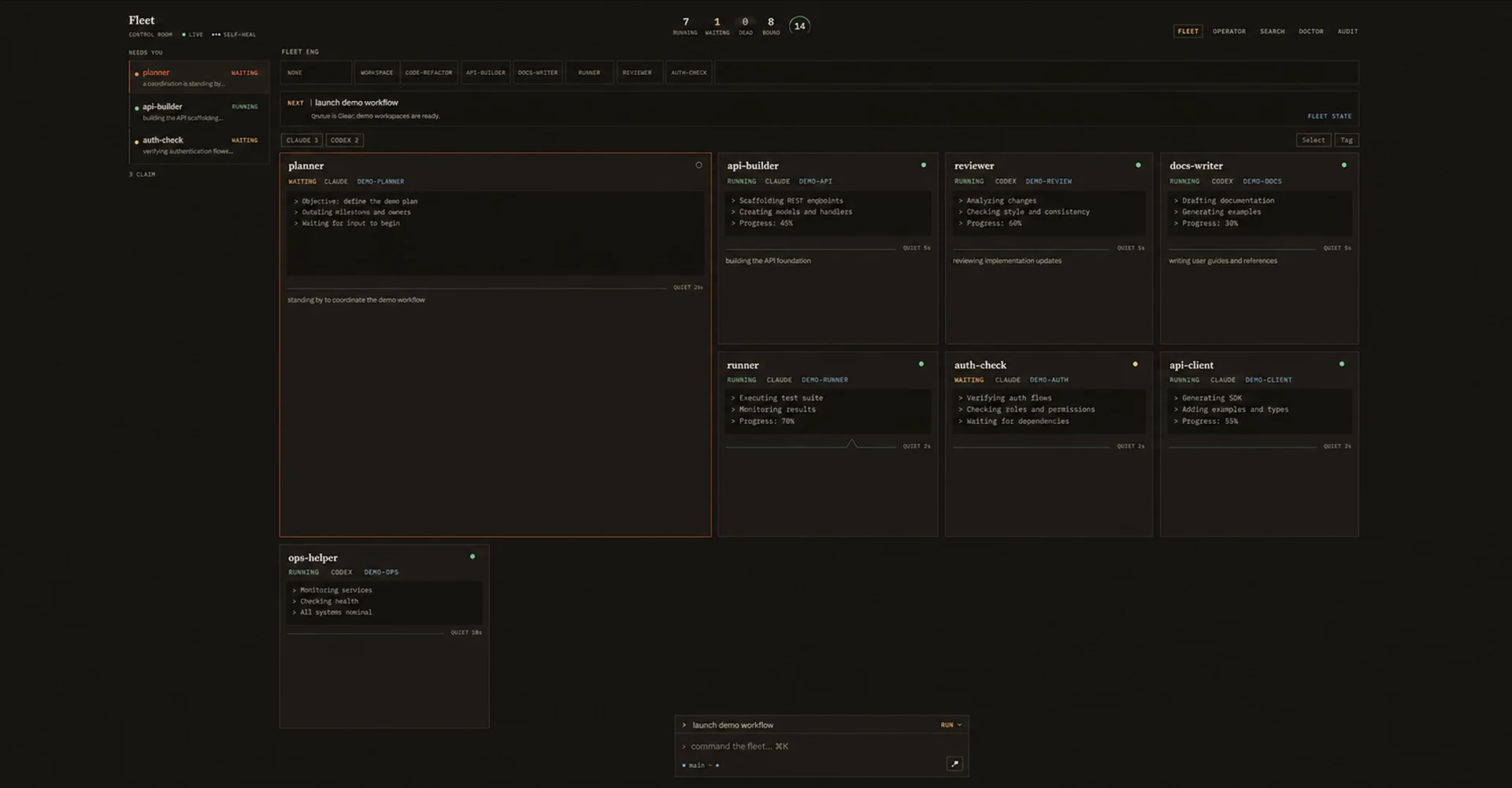This screenshot has height=788, width=1512.
Task: Click the RUN button in command box
Action: point(947,725)
